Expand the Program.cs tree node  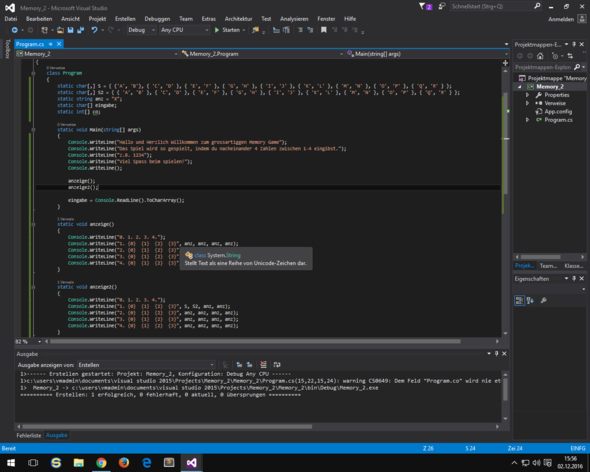tap(527, 120)
